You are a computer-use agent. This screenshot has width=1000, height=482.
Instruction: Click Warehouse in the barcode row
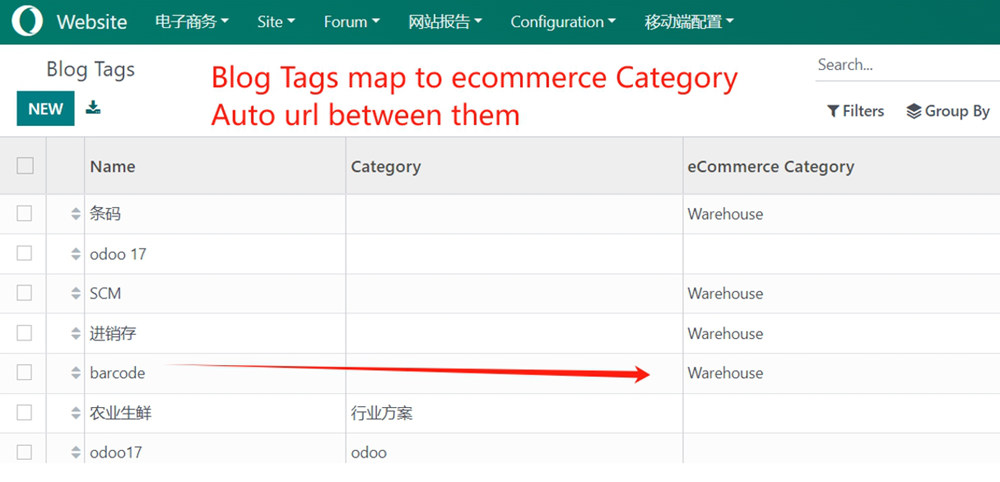point(725,373)
